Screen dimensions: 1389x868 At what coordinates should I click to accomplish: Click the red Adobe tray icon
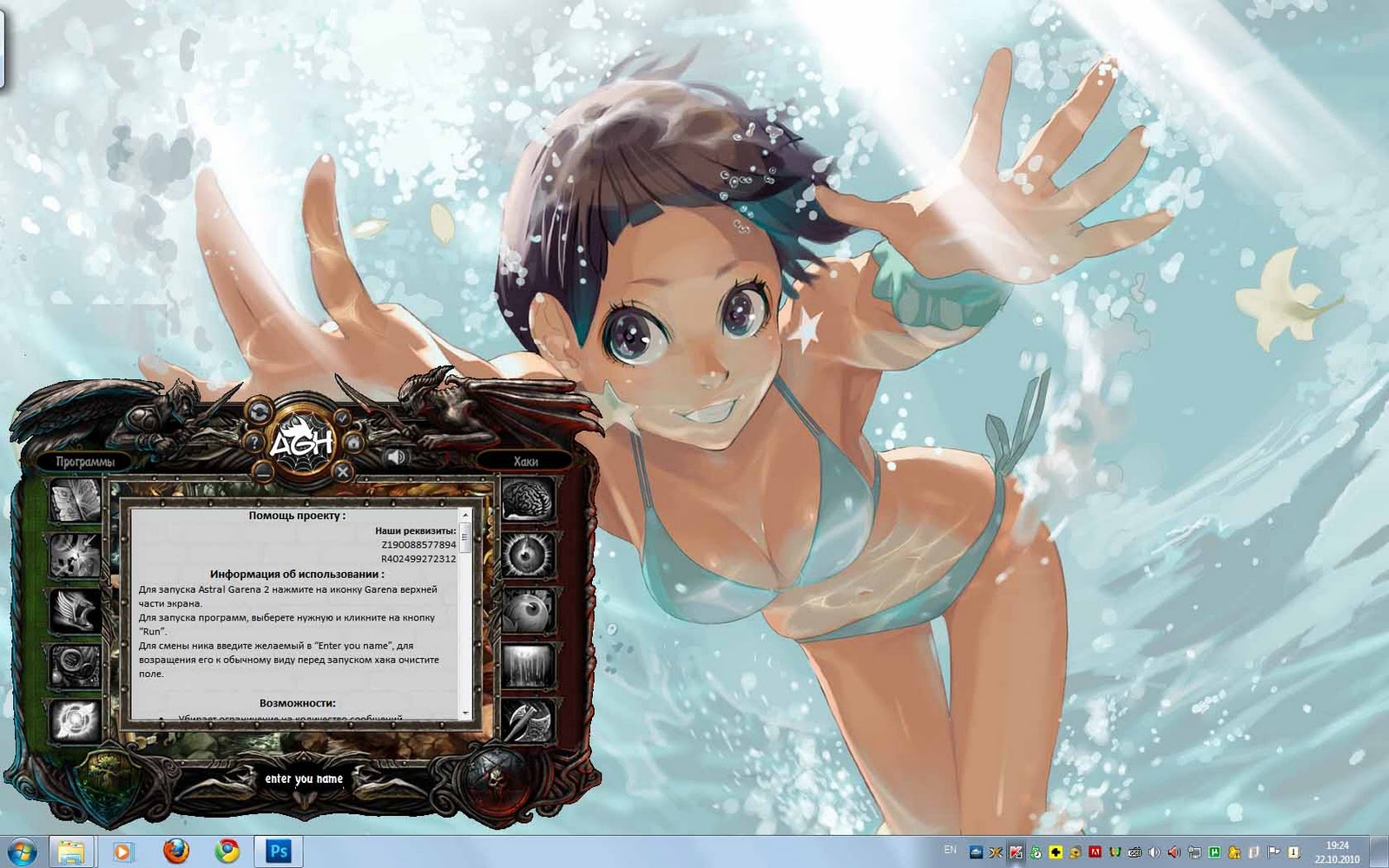tap(1095, 852)
